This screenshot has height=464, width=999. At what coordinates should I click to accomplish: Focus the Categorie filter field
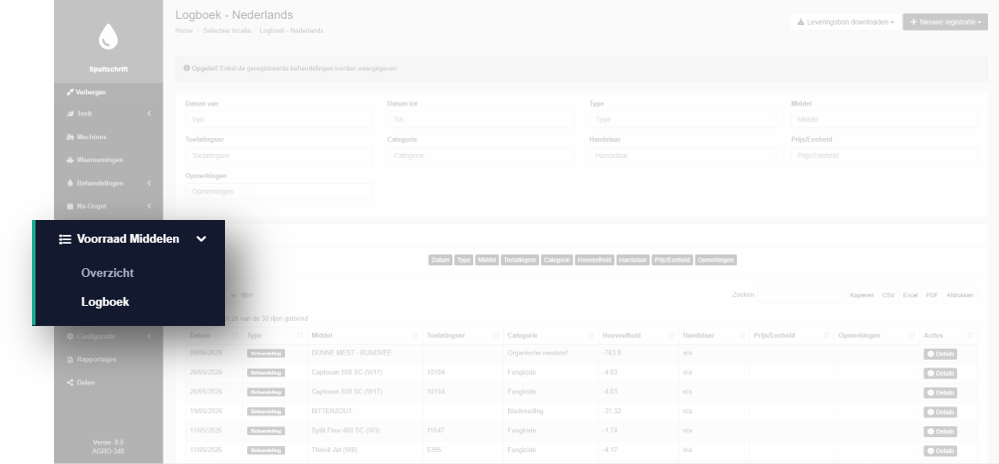coord(481,156)
